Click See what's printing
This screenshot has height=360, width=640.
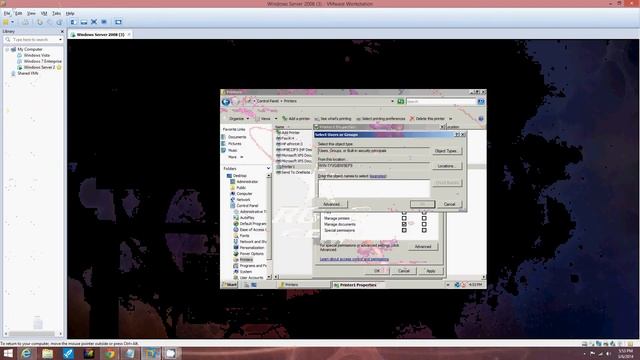[333, 119]
